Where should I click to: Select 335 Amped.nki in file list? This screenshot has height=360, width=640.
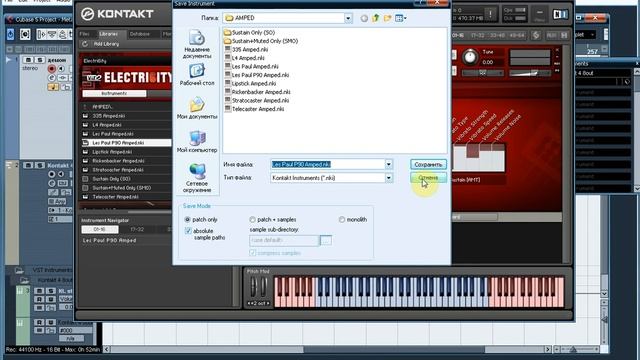click(x=247, y=49)
